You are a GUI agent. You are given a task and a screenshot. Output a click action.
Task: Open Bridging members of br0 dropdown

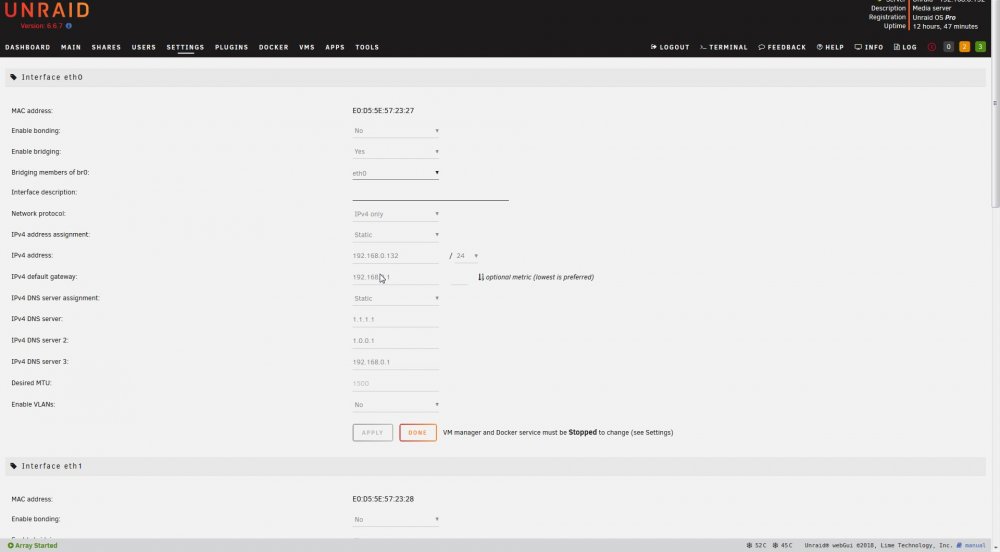pos(395,173)
